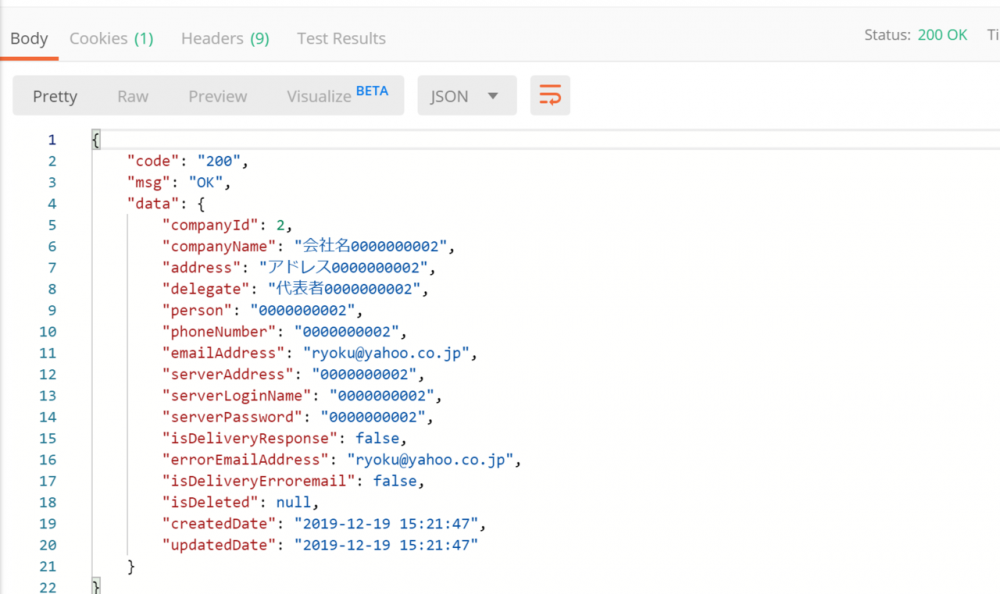Open the JSON format dropdown
This screenshot has width=1000, height=594.
[x=466, y=95]
